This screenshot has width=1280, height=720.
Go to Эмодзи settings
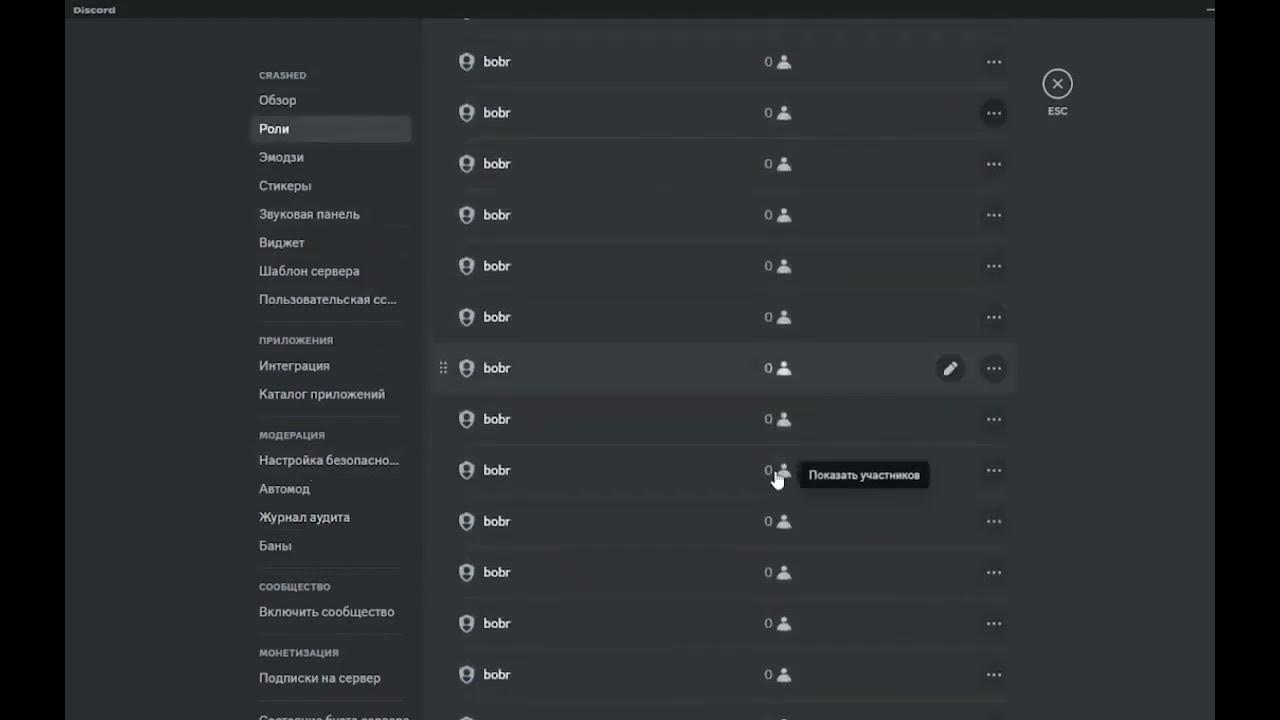point(281,157)
